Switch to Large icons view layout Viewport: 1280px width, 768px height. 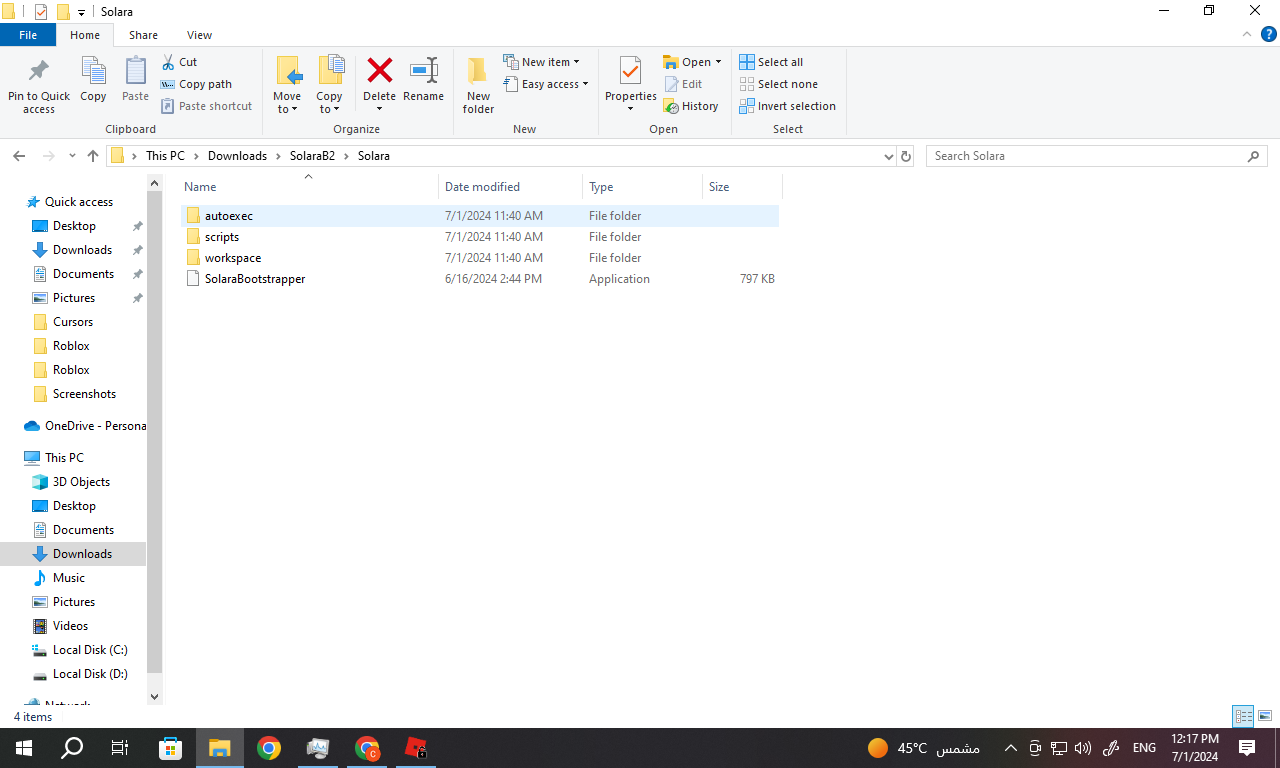tap(1265, 716)
